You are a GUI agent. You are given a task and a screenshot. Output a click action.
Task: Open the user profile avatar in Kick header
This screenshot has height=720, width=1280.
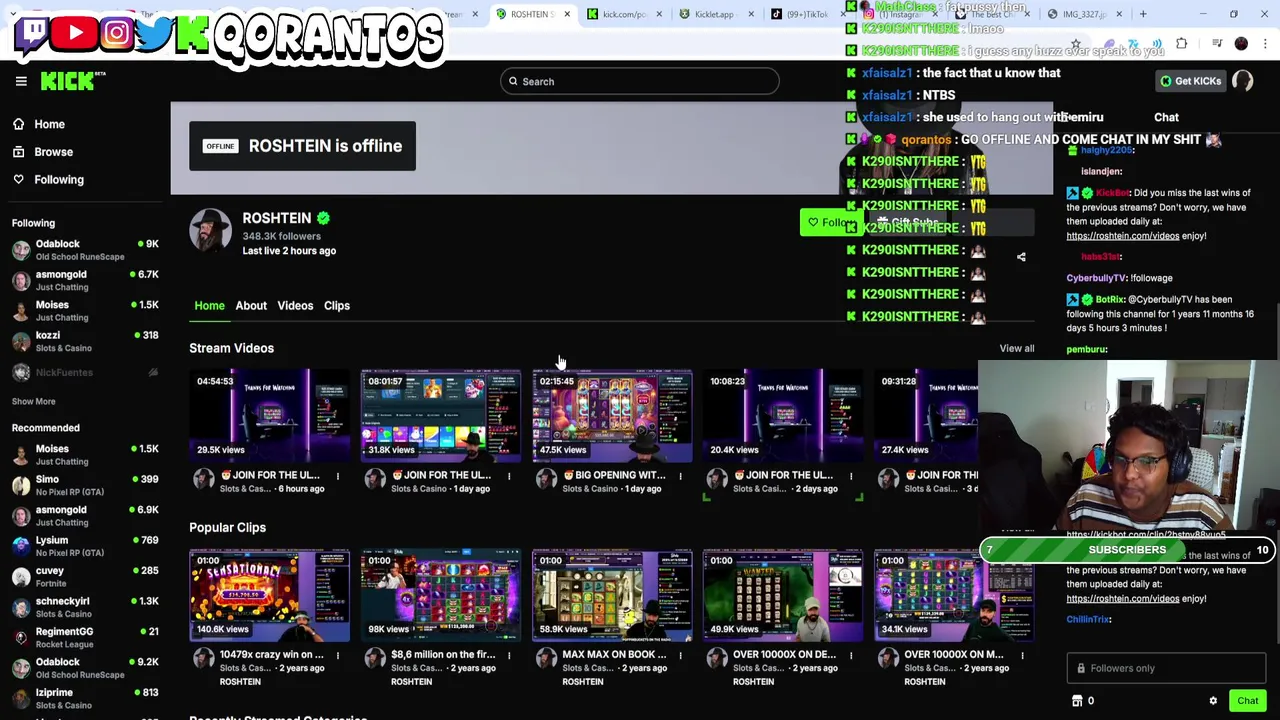click(x=1243, y=81)
